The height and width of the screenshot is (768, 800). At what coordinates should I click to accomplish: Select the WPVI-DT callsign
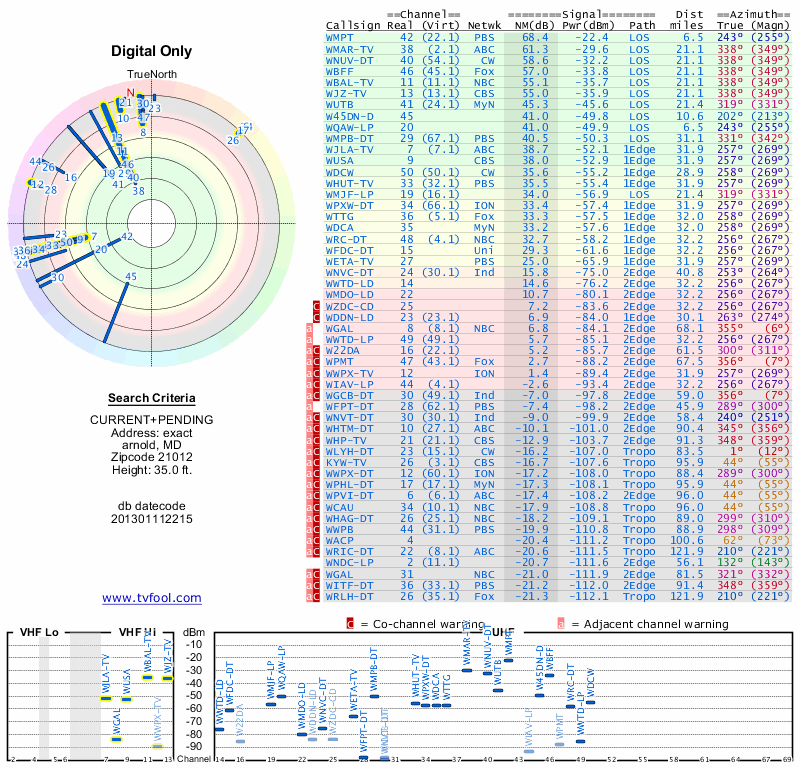349,496
